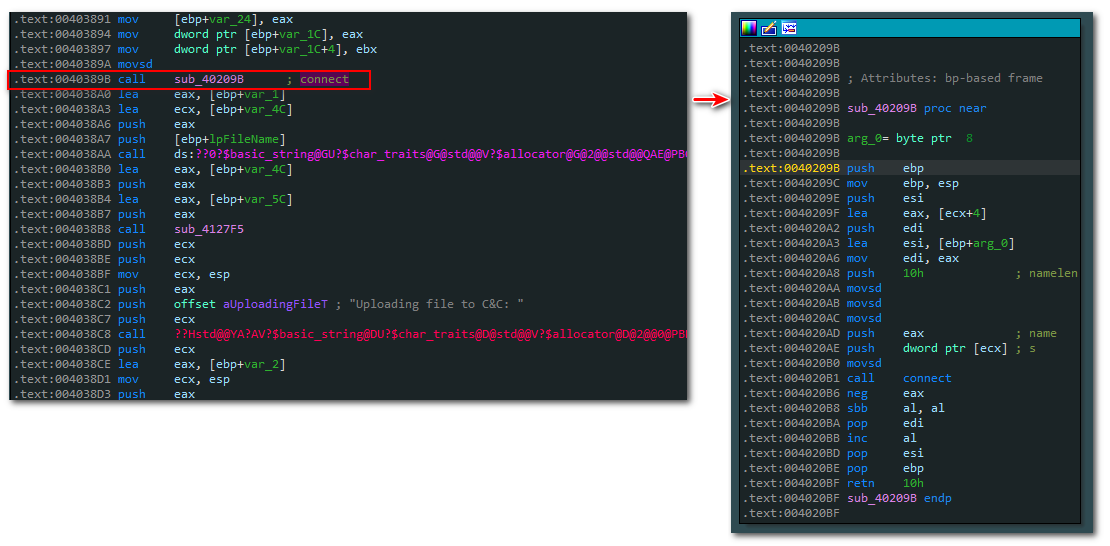Click lea eax, [ecx+4] line
The width and height of the screenshot is (1110, 546).
coord(864,213)
